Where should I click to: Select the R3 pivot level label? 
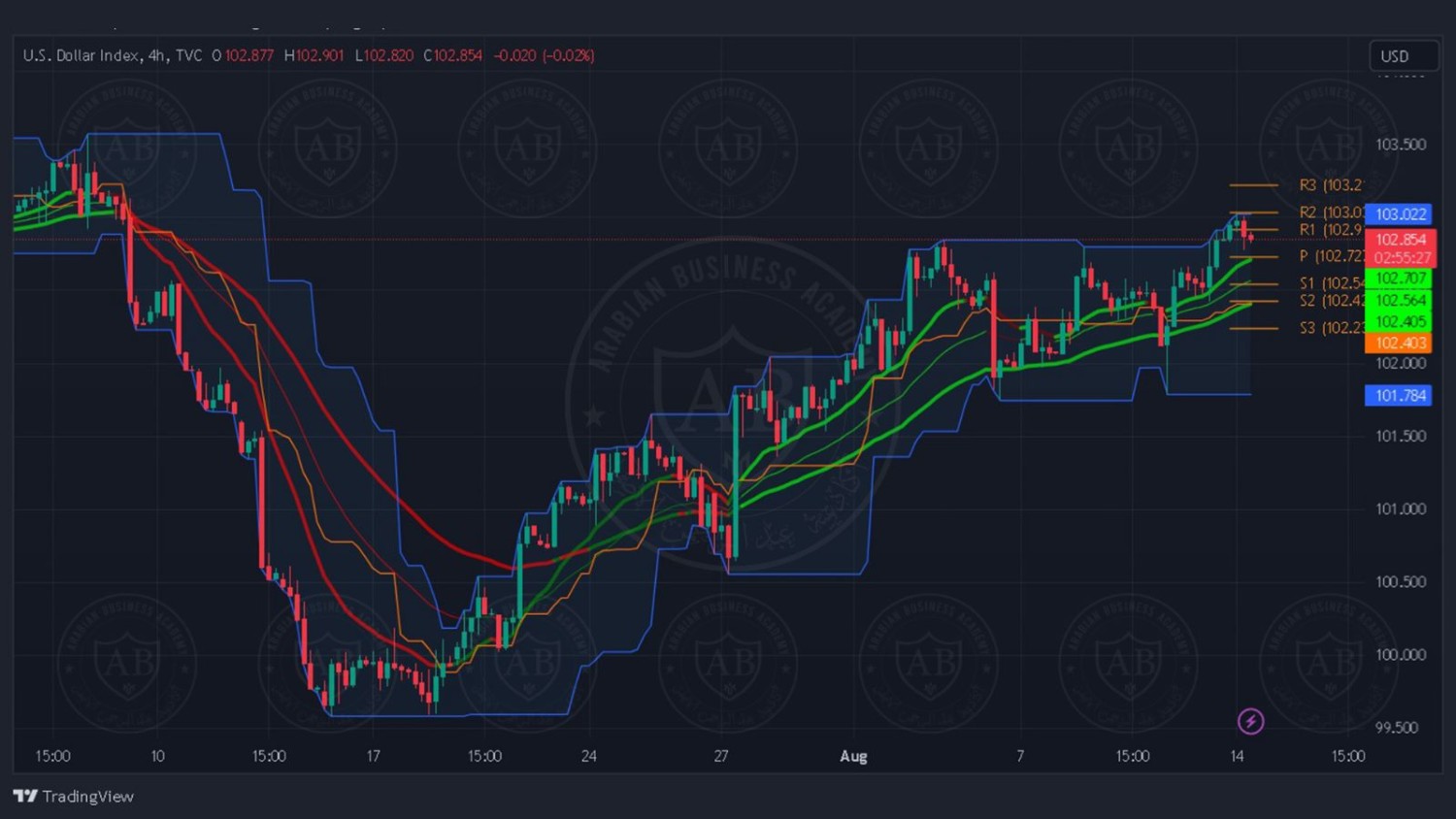tap(1331, 184)
